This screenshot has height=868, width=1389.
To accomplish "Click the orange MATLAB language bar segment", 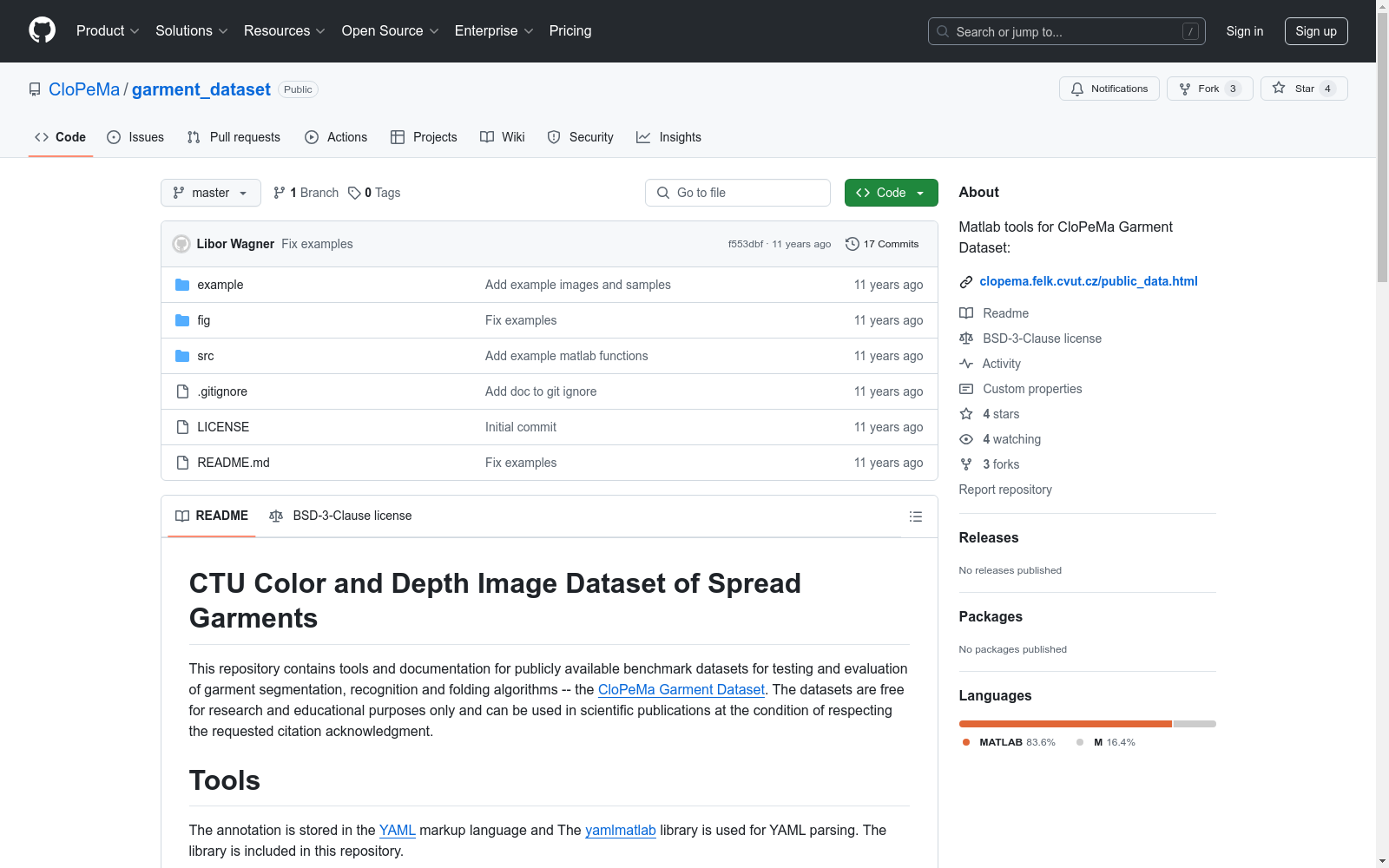I will coord(1065,724).
